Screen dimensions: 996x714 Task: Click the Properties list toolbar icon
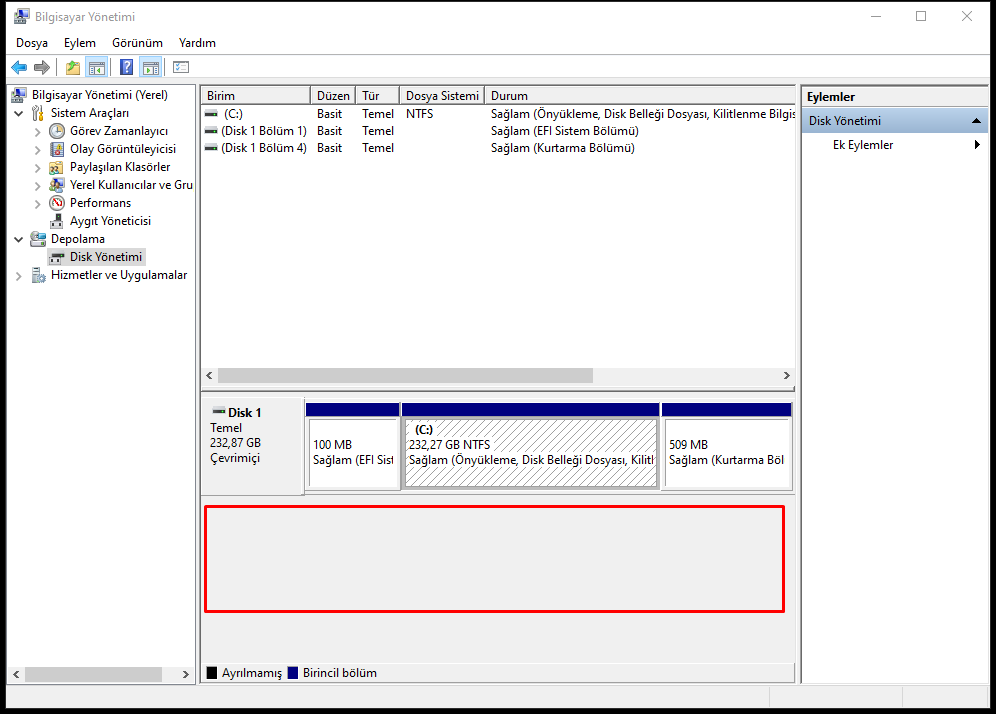tap(181, 67)
